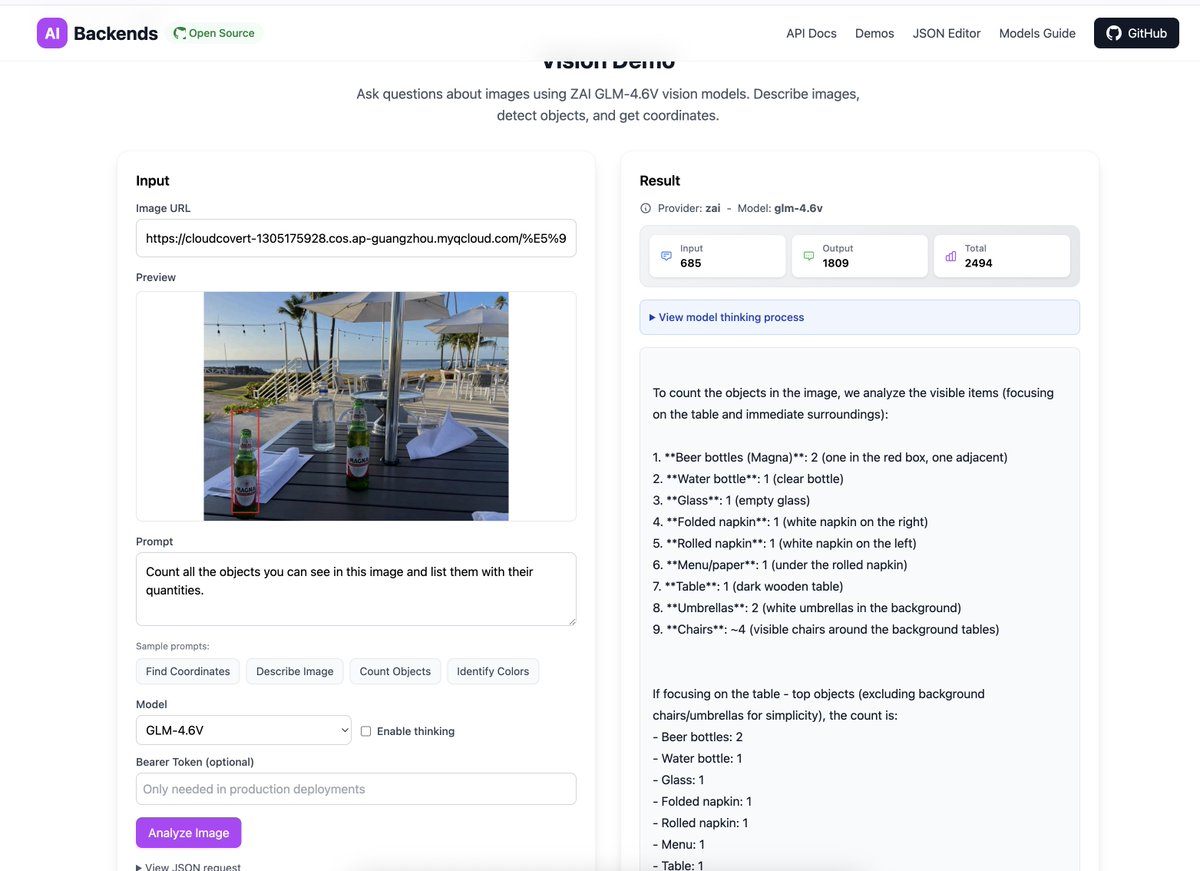Image resolution: width=1200 pixels, height=871 pixels.
Task: Expand View JSON request section
Action: point(188,867)
